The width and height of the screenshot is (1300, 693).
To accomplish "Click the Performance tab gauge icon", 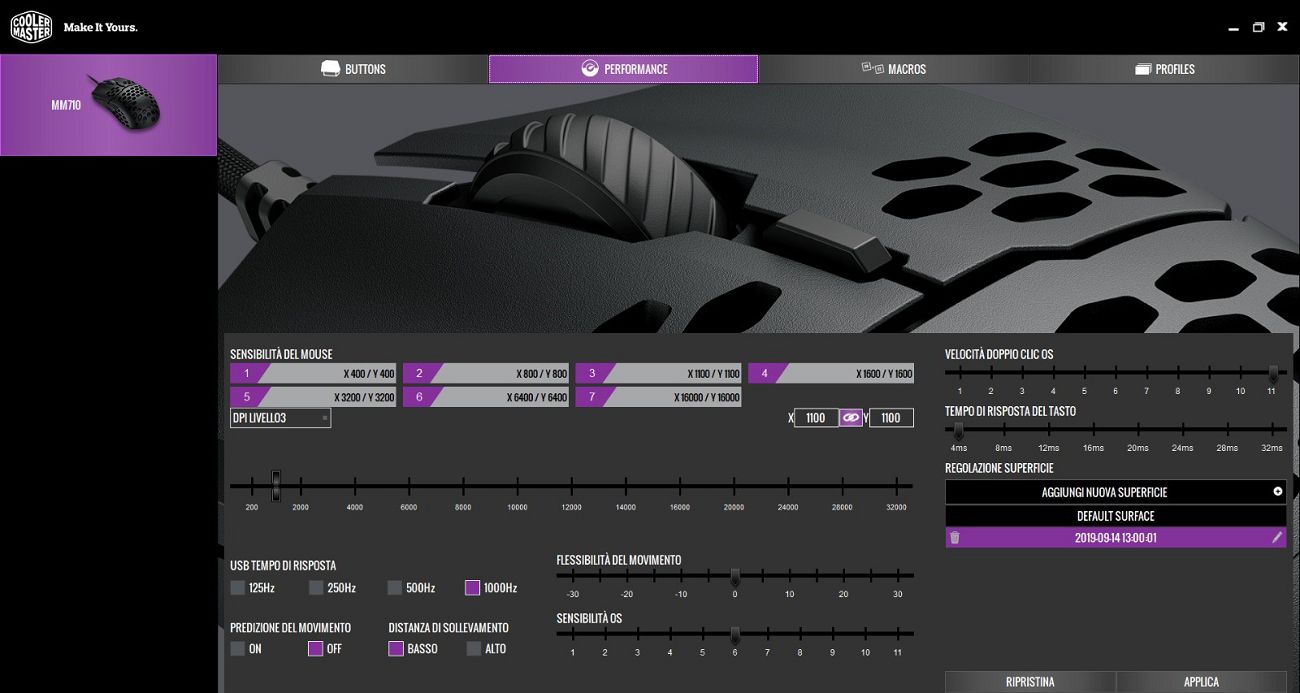I will [590, 69].
